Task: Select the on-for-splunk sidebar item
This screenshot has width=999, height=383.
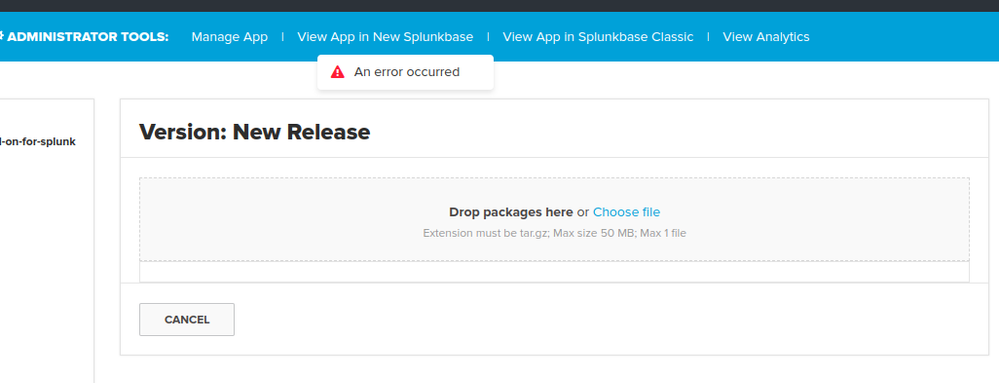Action: tap(38, 141)
